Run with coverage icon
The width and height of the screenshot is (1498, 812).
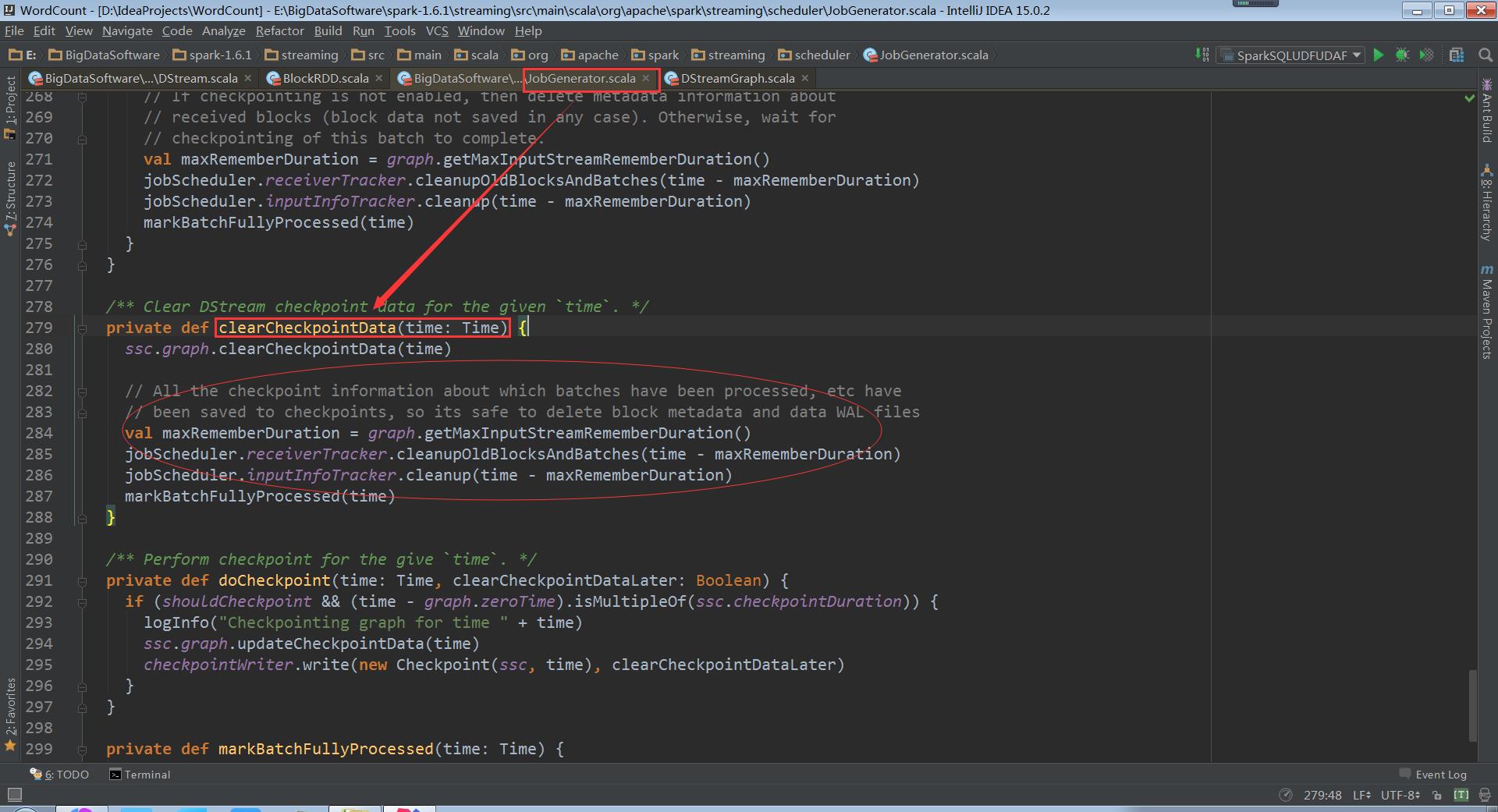tap(1426, 55)
